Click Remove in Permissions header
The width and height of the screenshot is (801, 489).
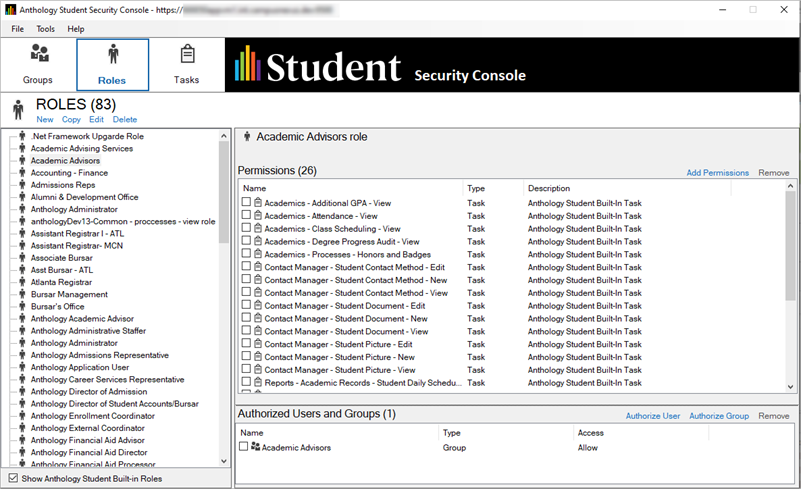(x=773, y=173)
